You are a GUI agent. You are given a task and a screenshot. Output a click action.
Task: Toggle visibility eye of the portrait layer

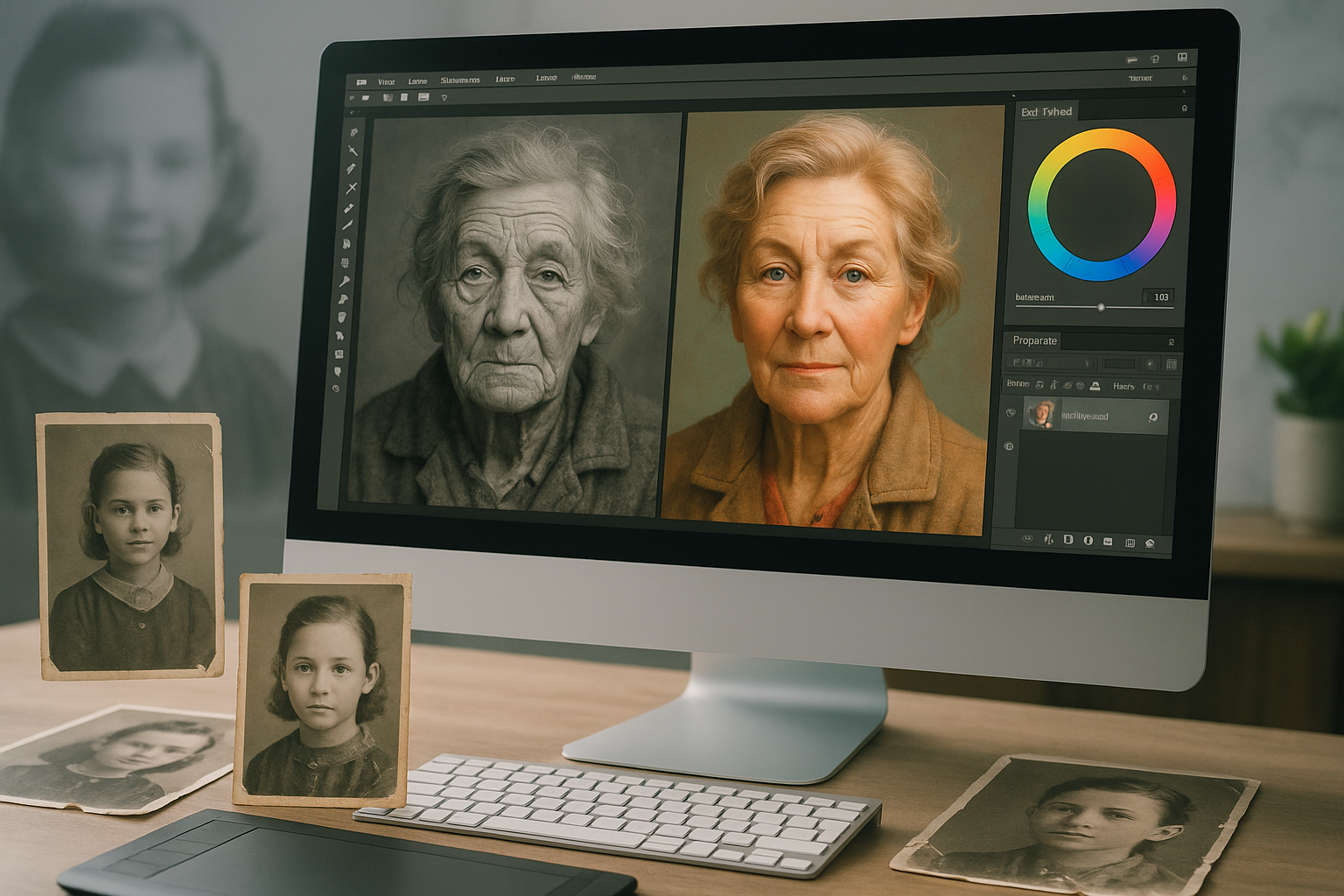click(x=1011, y=412)
